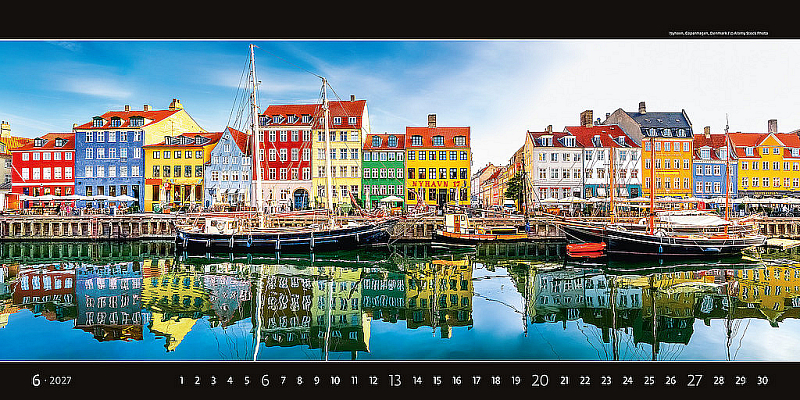This screenshot has width=800, height=400.
Task: Click date 29 in the calendar strip
Action: [x=740, y=381]
